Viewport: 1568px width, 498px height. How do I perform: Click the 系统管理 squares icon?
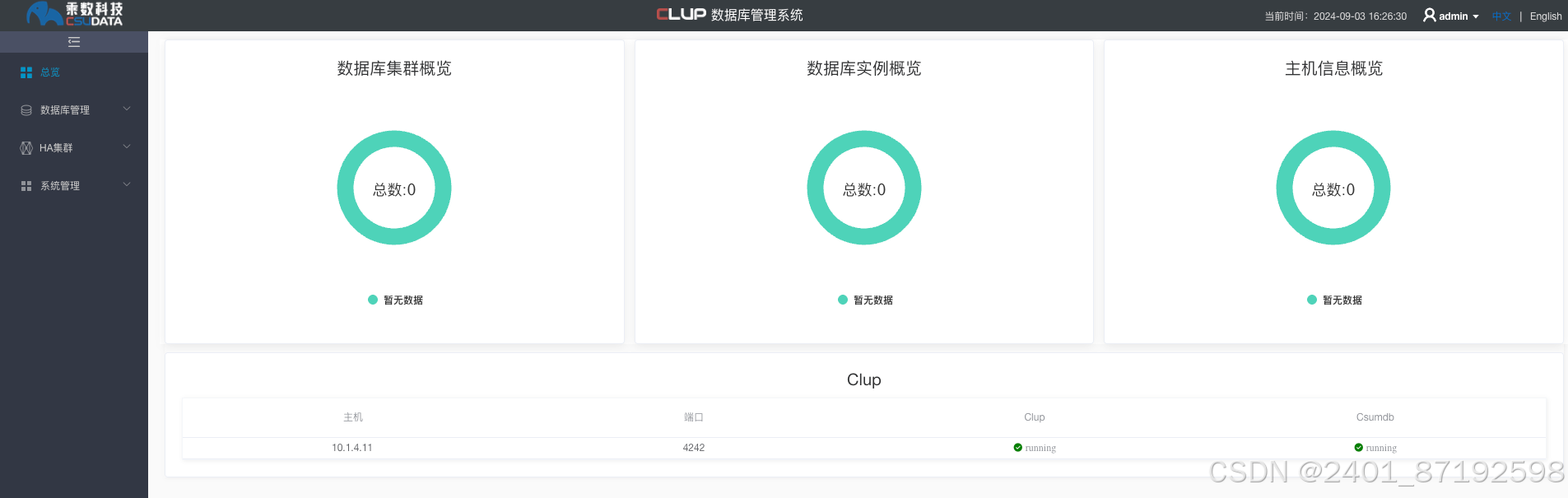pyautogui.click(x=26, y=186)
